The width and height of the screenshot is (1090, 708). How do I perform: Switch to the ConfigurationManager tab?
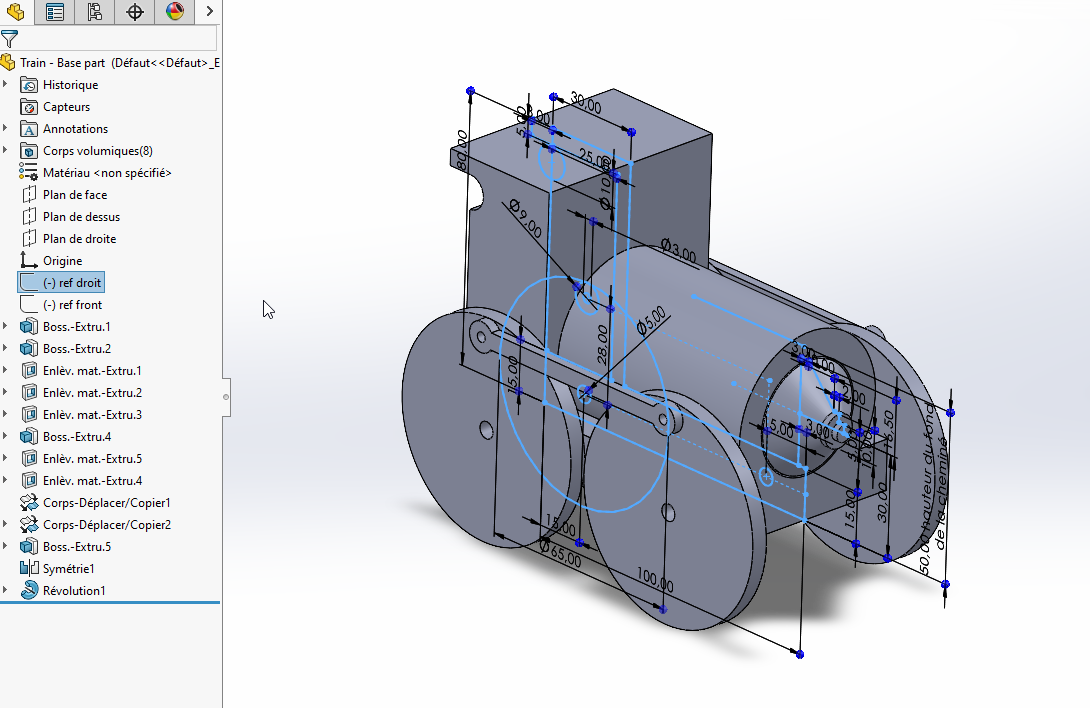coord(95,12)
